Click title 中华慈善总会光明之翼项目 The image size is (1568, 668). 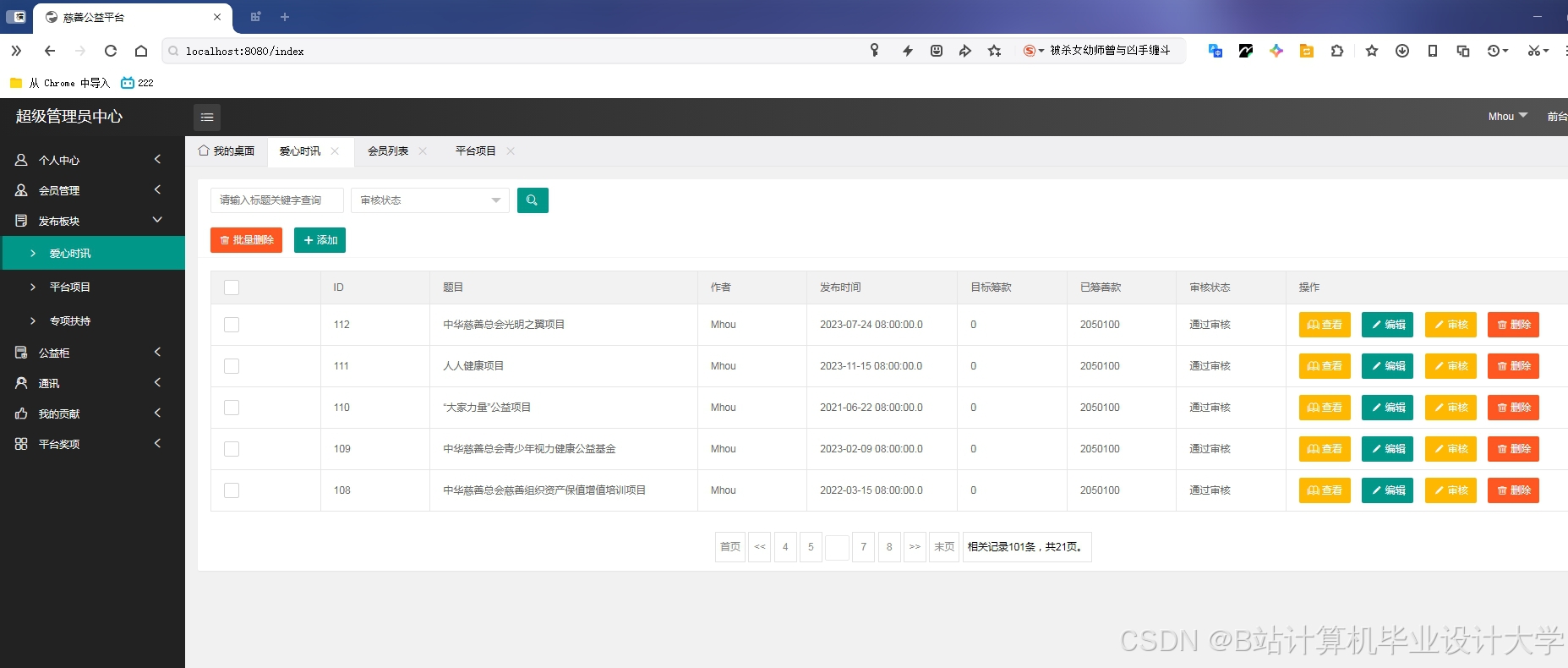(x=504, y=325)
